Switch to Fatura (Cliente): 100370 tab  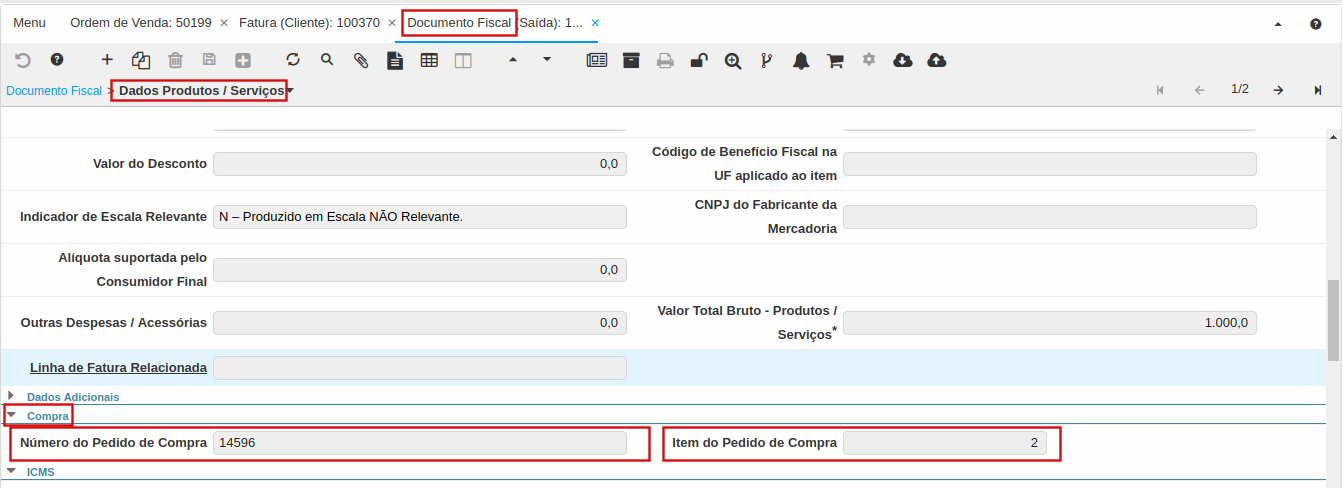point(309,22)
